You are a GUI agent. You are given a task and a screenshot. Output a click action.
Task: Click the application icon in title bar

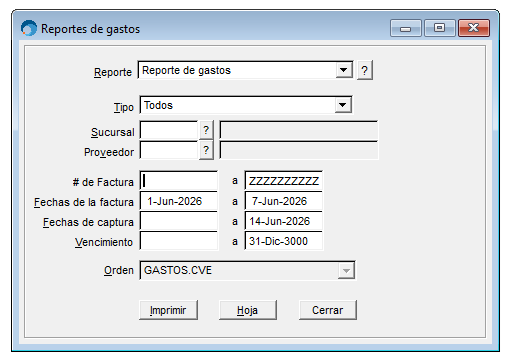pos(29,28)
